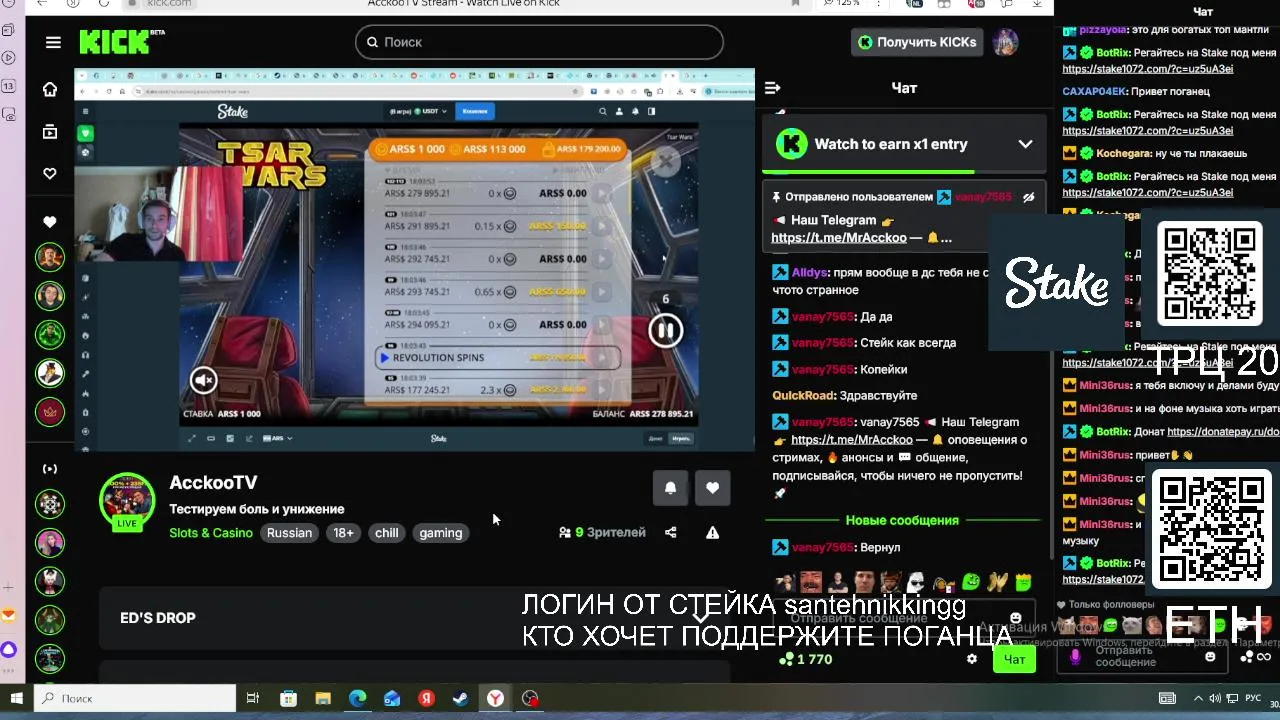The image size is (1280, 720).
Task: Click РУС keyboard language indicator
Action: click(1251, 698)
